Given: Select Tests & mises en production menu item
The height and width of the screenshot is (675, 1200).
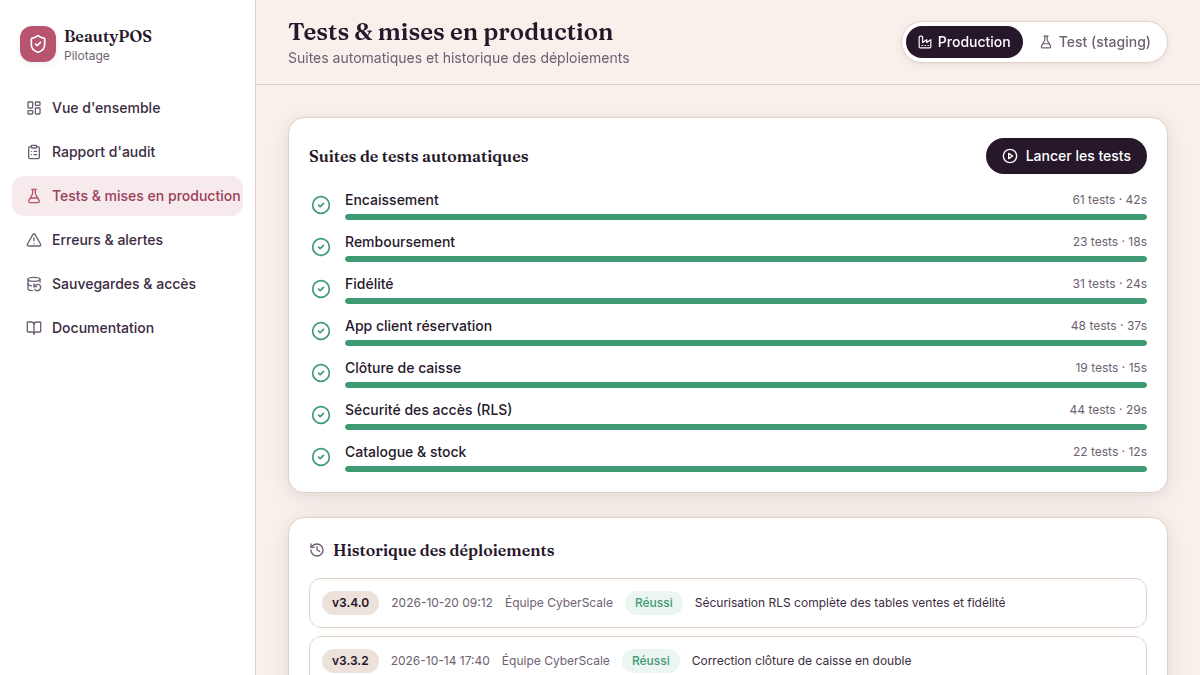Looking at the screenshot, I should click(x=127, y=196).
